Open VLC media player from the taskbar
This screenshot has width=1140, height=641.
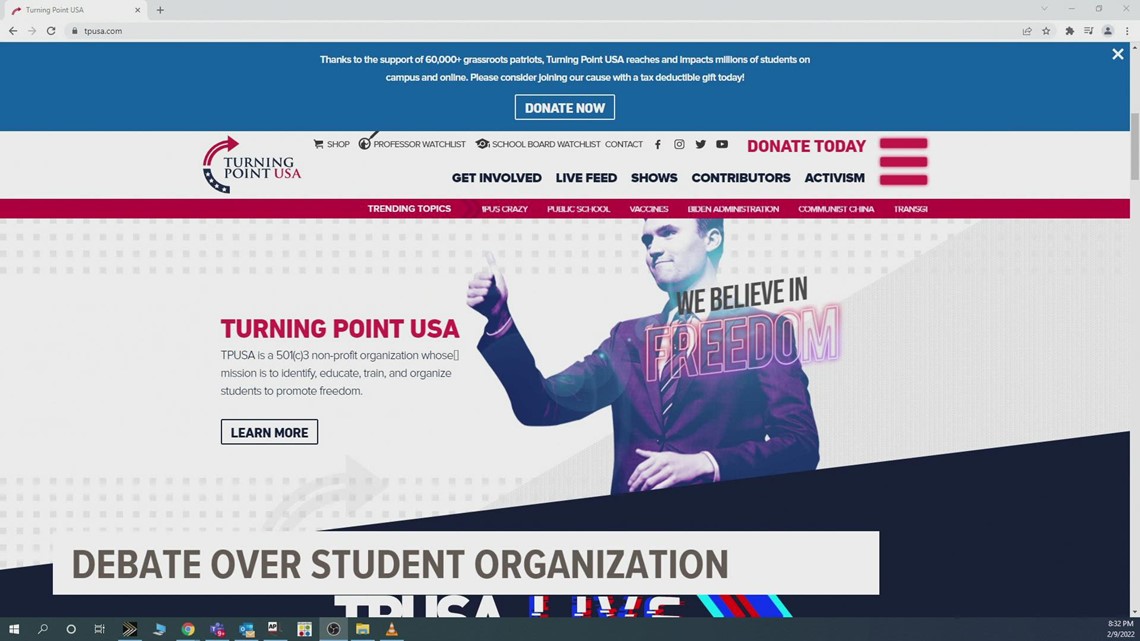click(x=392, y=629)
